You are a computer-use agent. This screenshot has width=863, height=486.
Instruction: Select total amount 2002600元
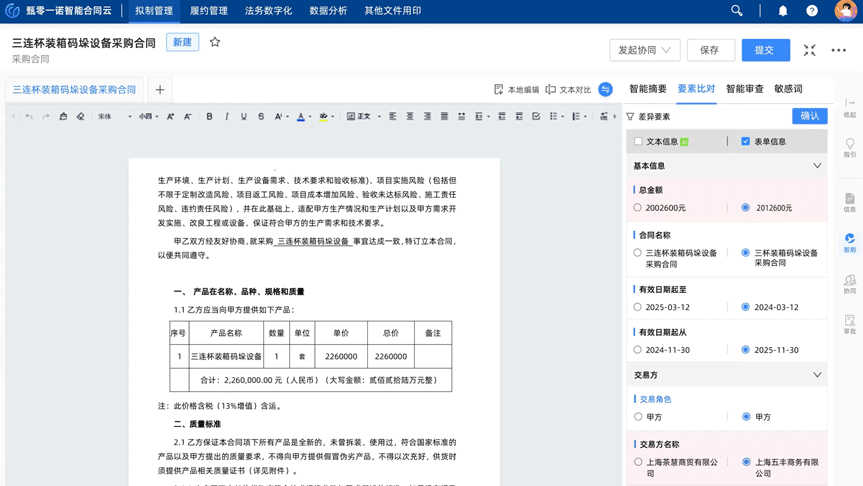637,207
